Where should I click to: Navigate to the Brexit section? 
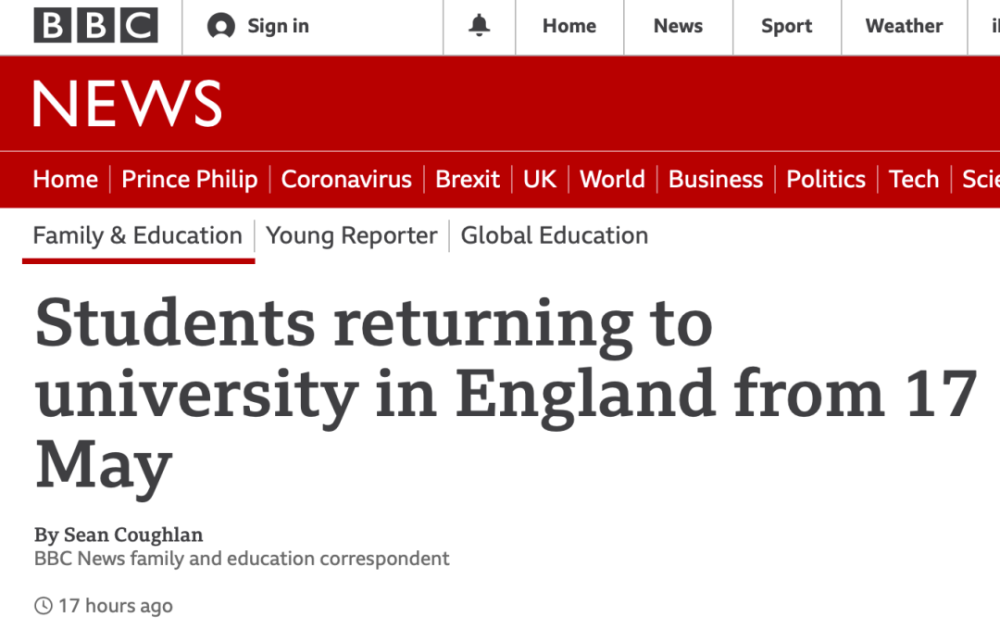point(467,179)
